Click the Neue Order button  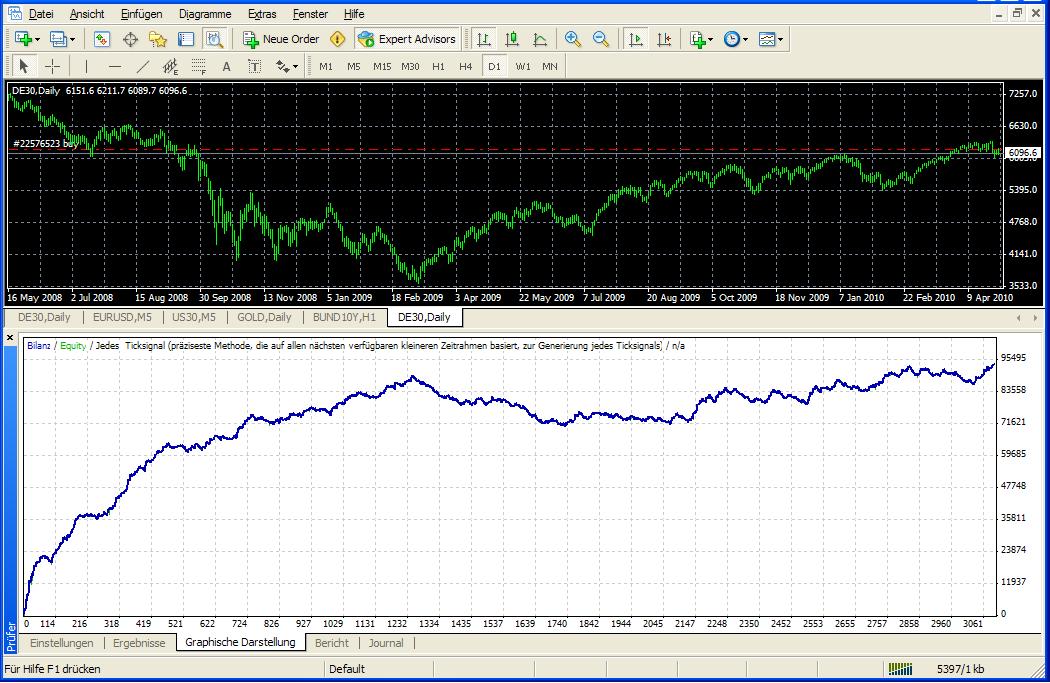point(281,39)
